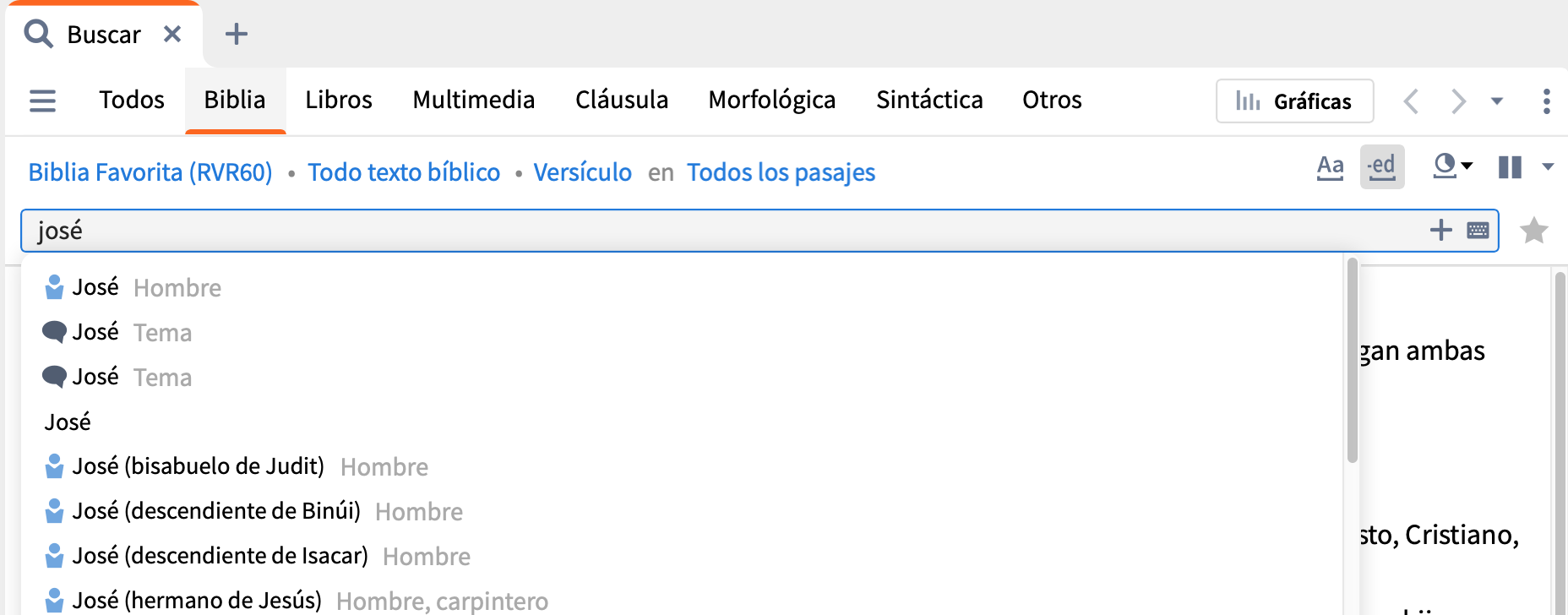Go back with left arrow
The width and height of the screenshot is (1568, 615).
1411,101
